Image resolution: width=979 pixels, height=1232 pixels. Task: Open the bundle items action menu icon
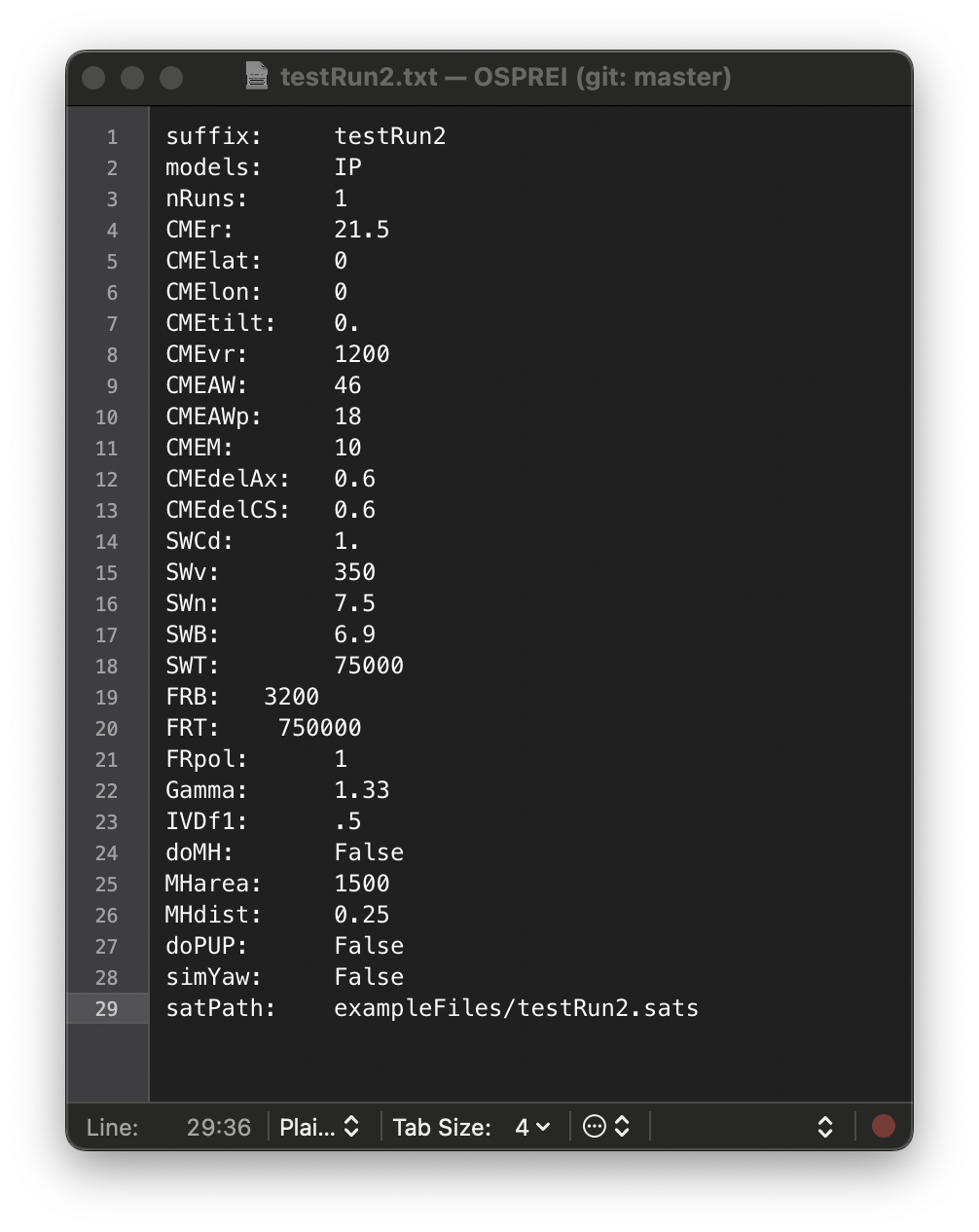click(606, 1127)
